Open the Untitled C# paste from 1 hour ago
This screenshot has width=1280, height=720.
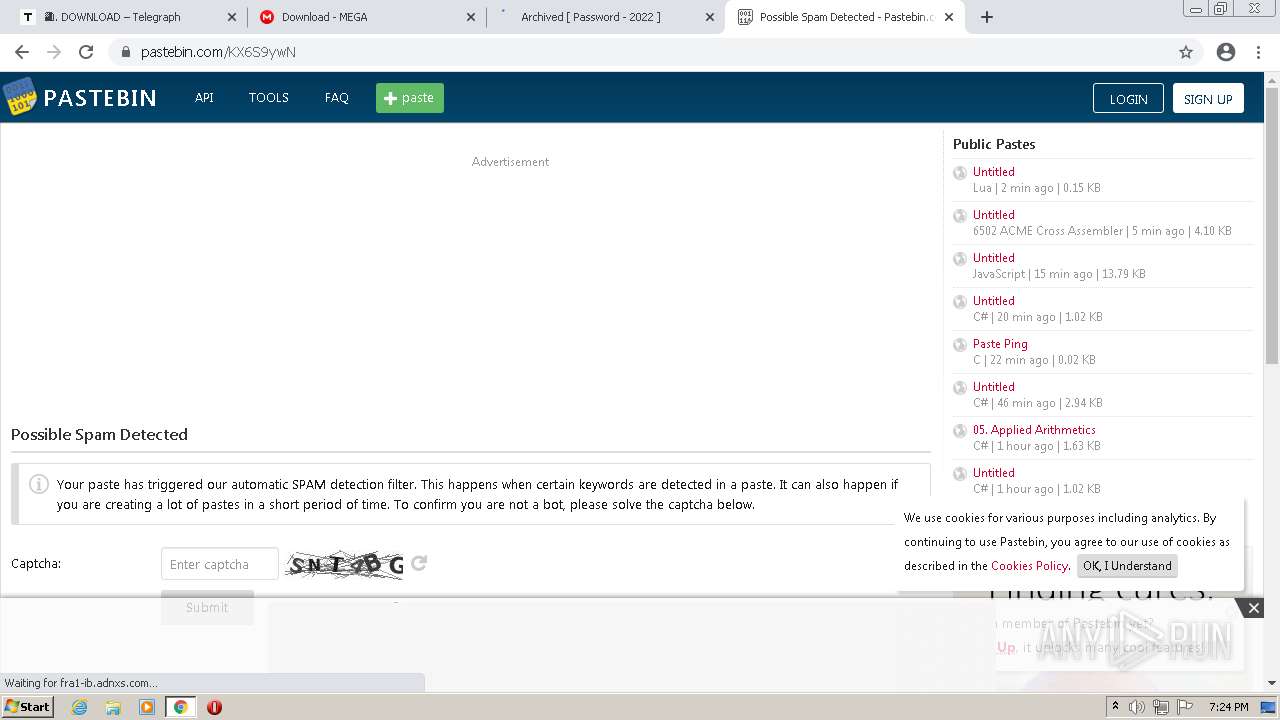(994, 473)
